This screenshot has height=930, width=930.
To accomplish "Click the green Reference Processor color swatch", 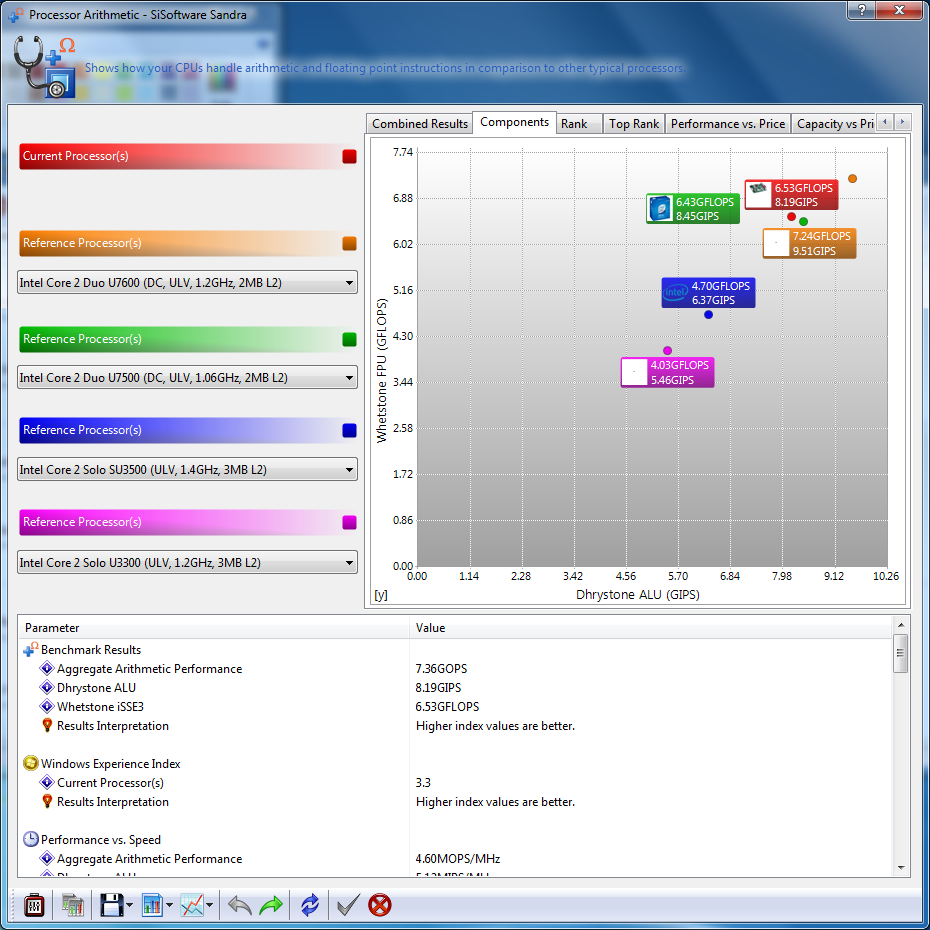I will tap(349, 339).
